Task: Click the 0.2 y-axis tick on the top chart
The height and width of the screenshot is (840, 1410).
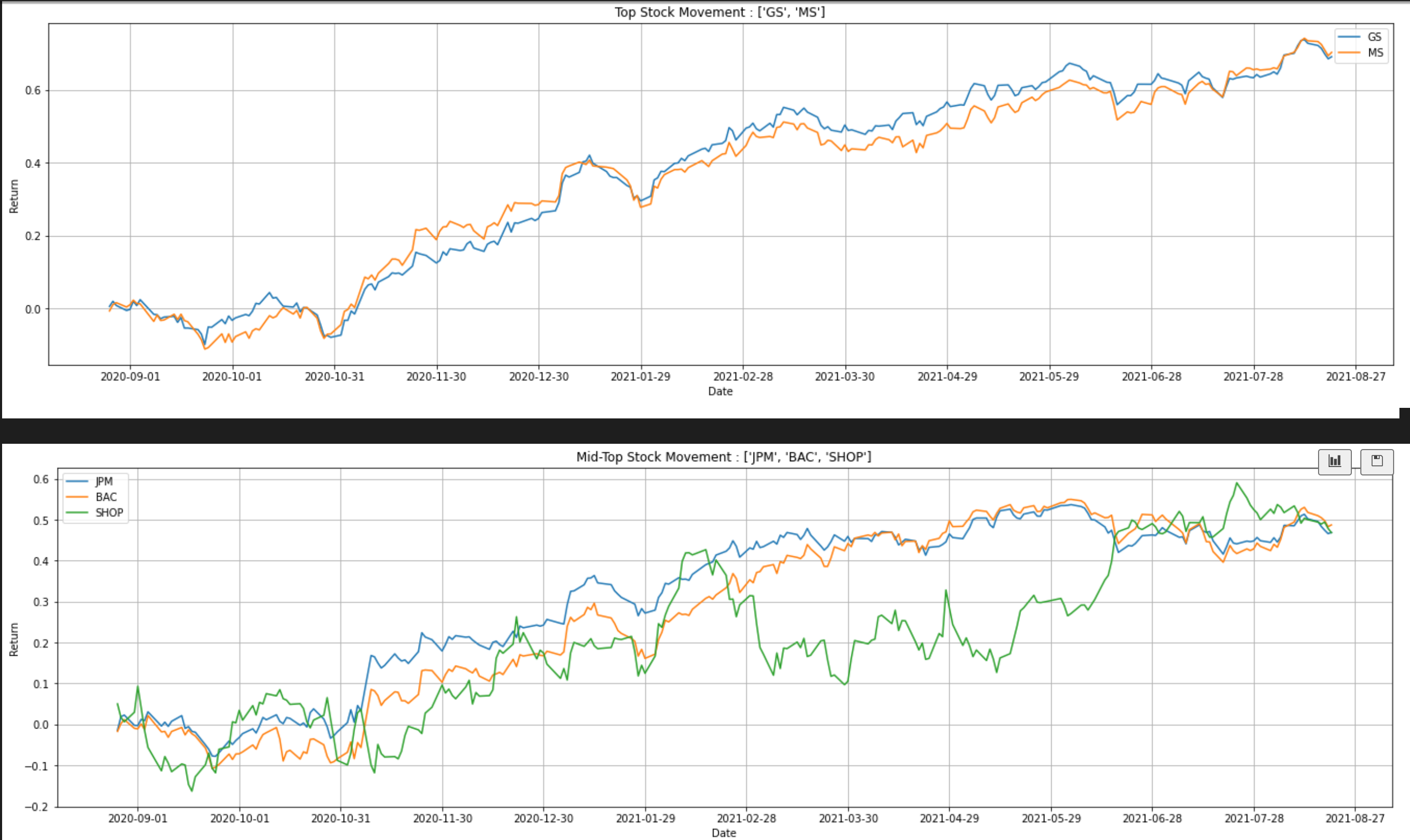Action: click(x=33, y=236)
